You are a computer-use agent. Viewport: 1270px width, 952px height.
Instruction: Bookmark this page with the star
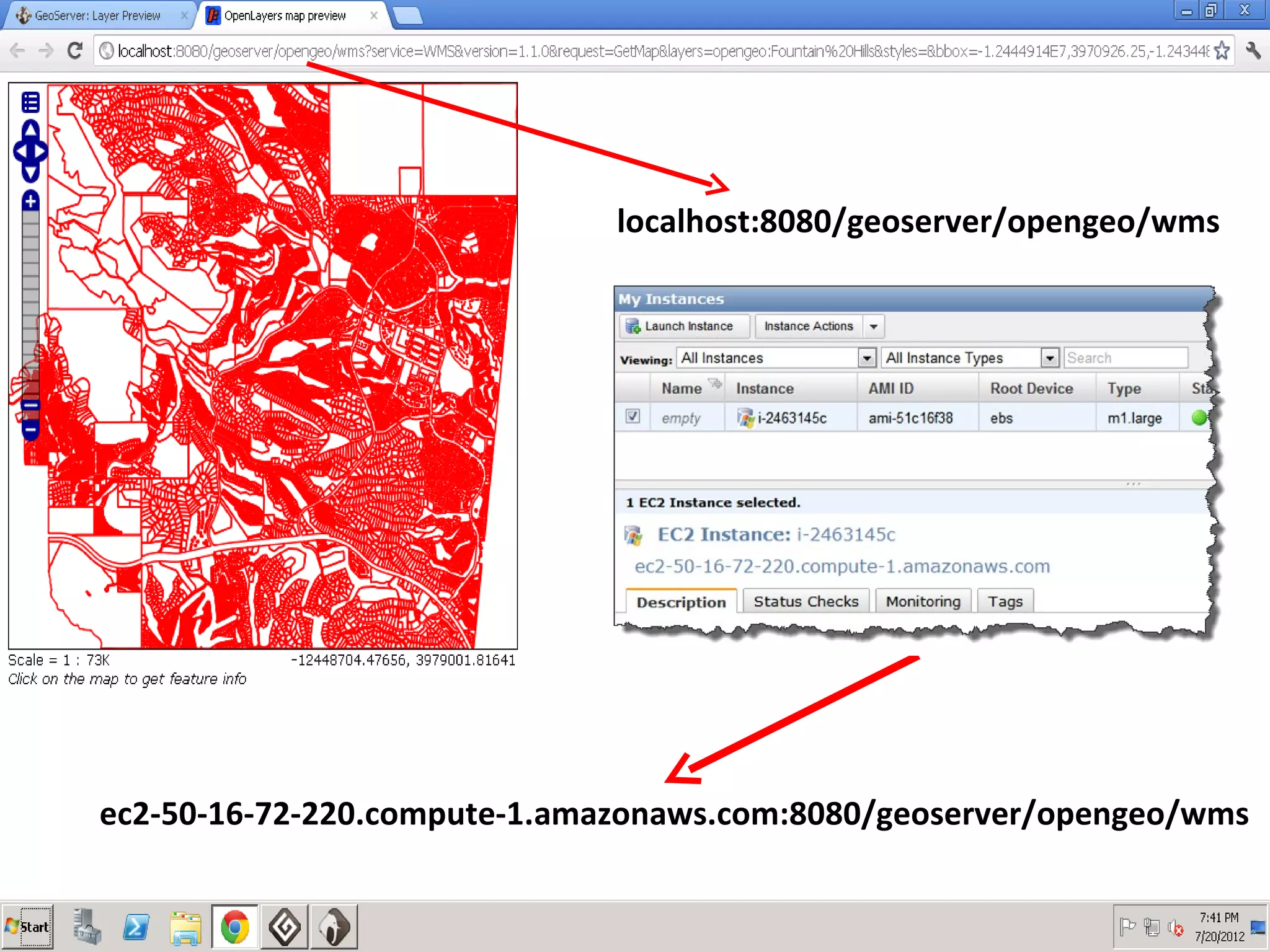click(x=1221, y=51)
